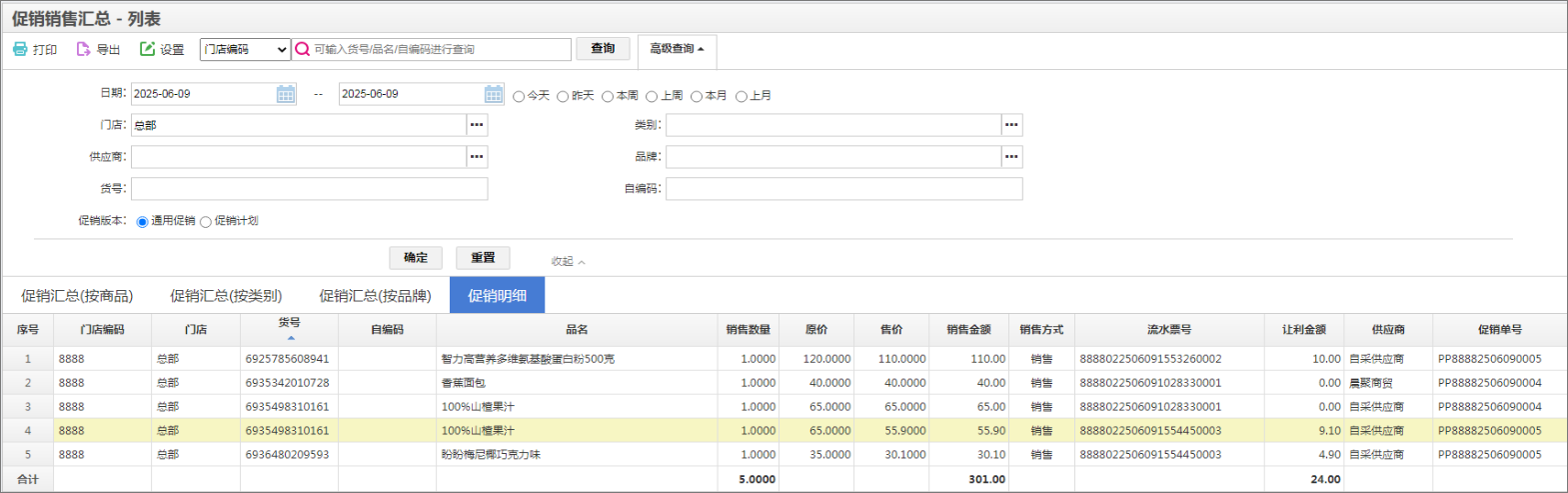The image size is (1568, 493).
Task: Open 门店 selector ellipsis button
Action: 477,125
